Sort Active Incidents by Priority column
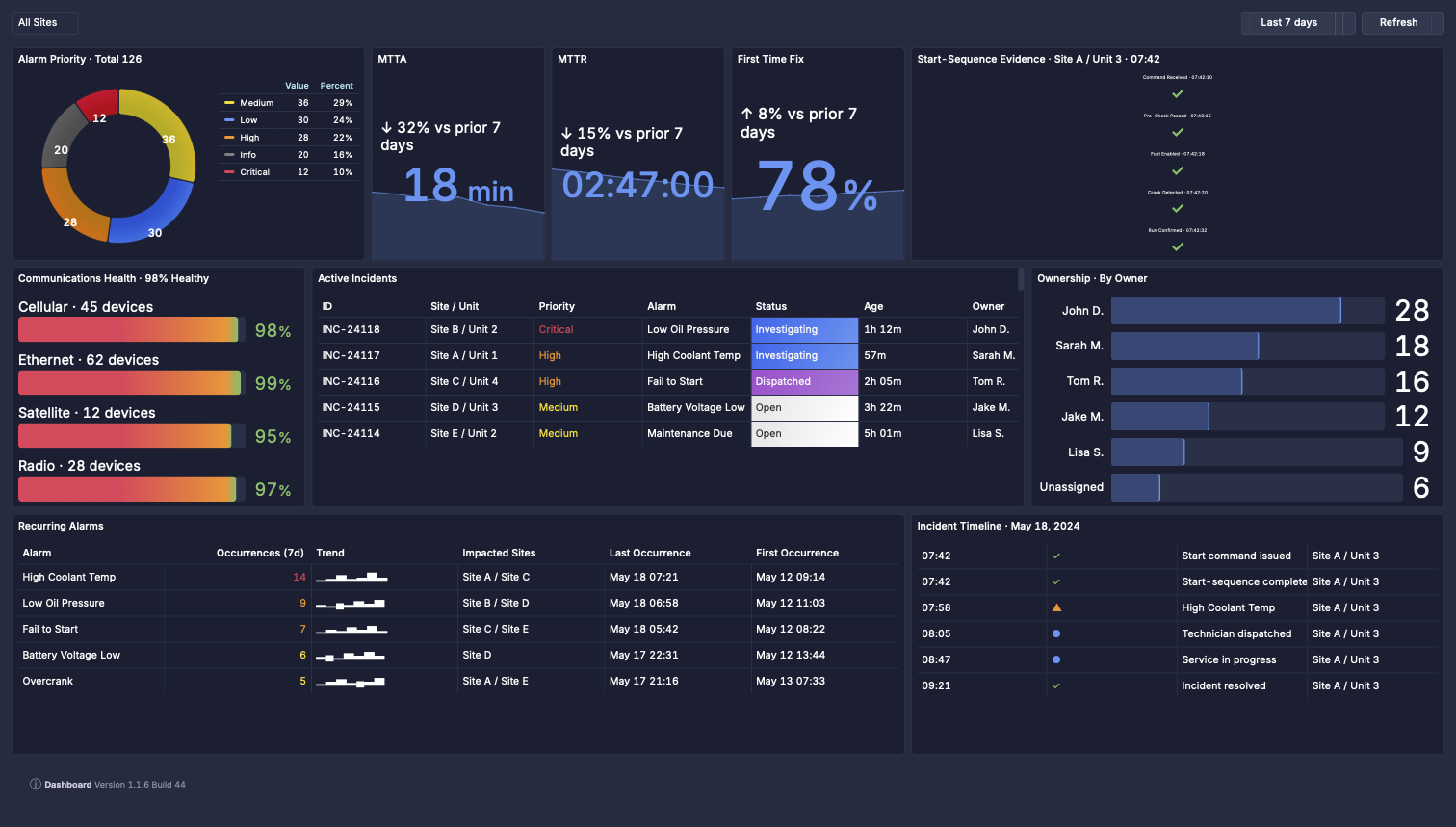 click(x=557, y=306)
